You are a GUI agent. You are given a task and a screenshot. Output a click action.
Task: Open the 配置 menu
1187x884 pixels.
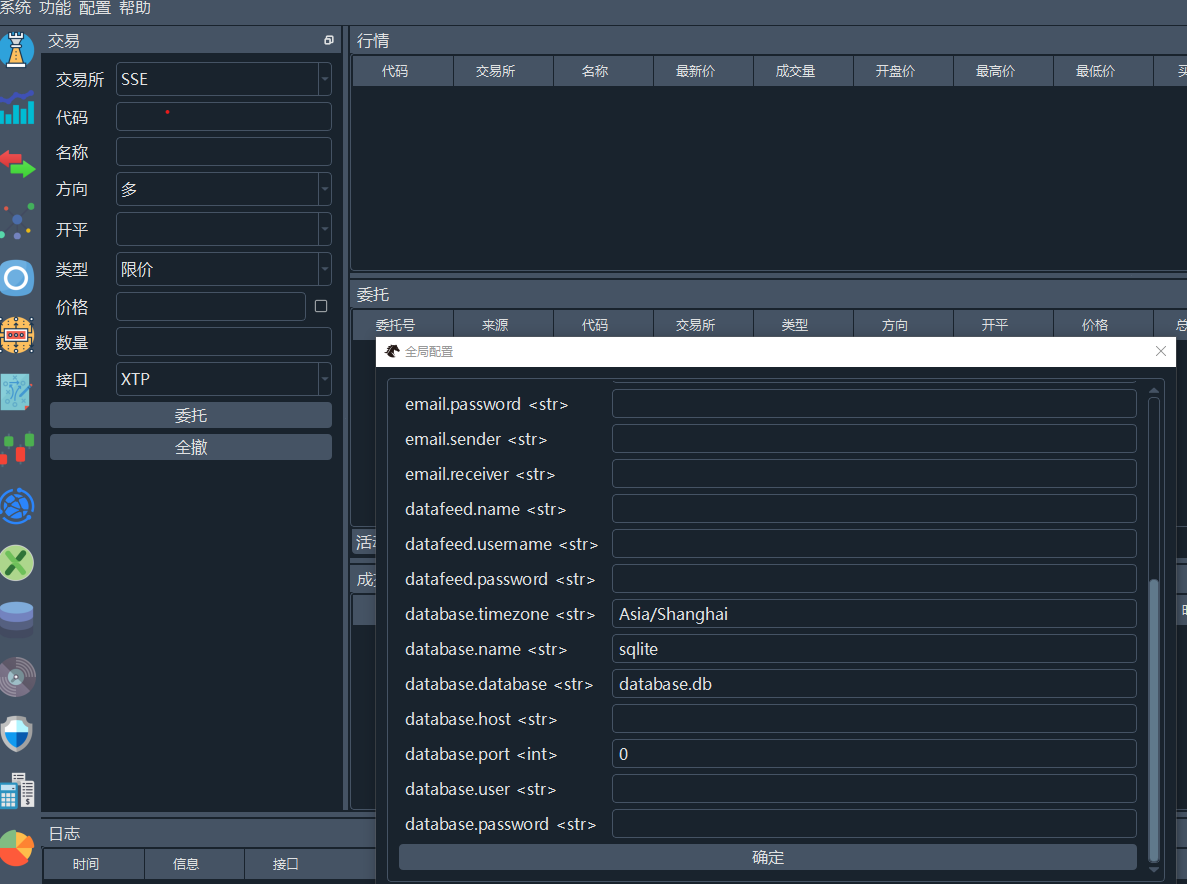(95, 8)
